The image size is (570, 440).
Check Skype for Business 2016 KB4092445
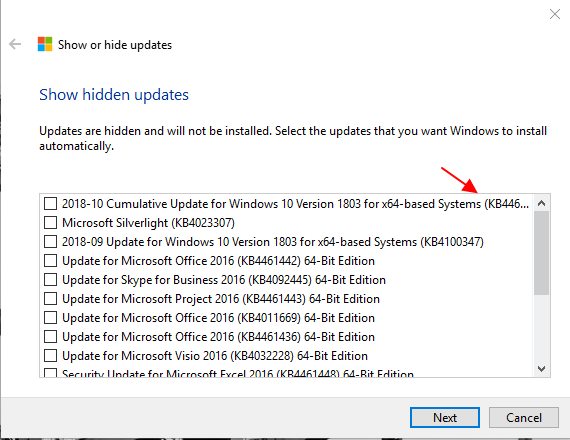(51, 280)
